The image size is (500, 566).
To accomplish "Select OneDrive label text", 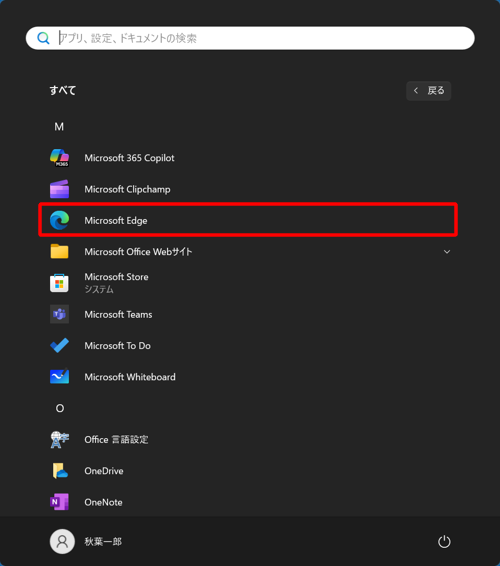I will pyautogui.click(x=104, y=471).
